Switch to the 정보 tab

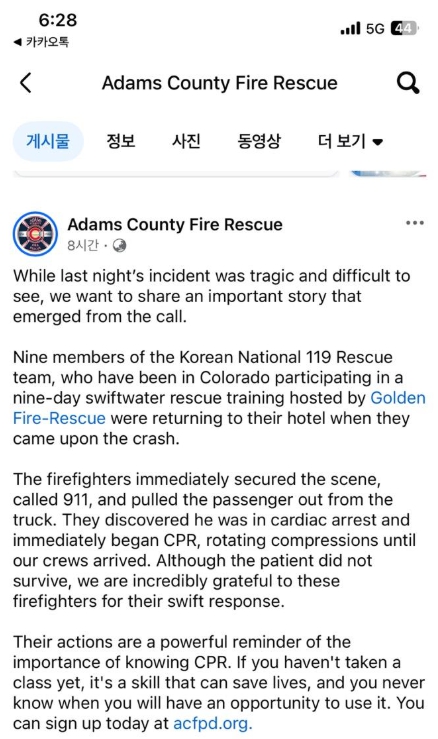[x=121, y=141]
